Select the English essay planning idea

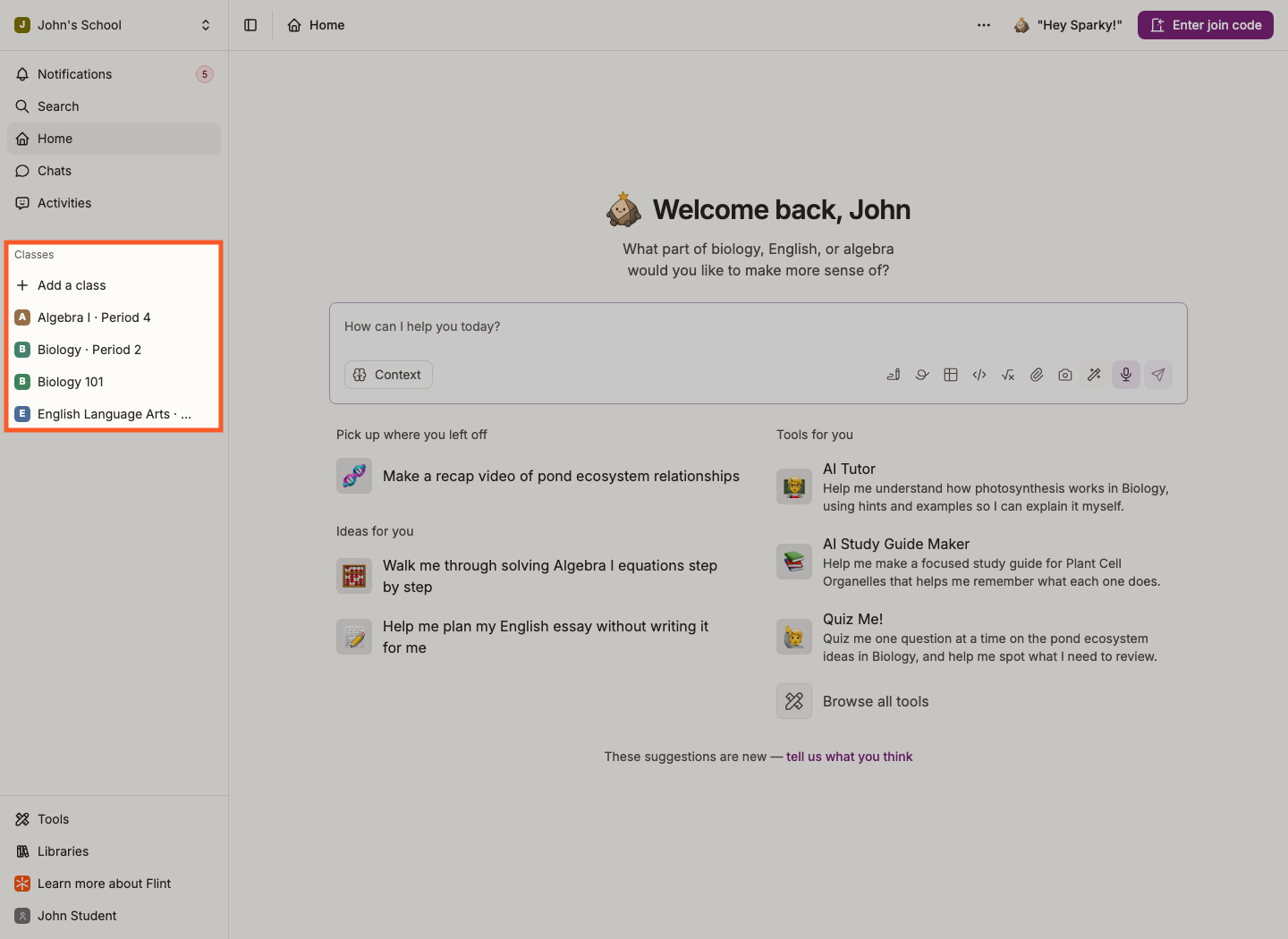[538, 637]
